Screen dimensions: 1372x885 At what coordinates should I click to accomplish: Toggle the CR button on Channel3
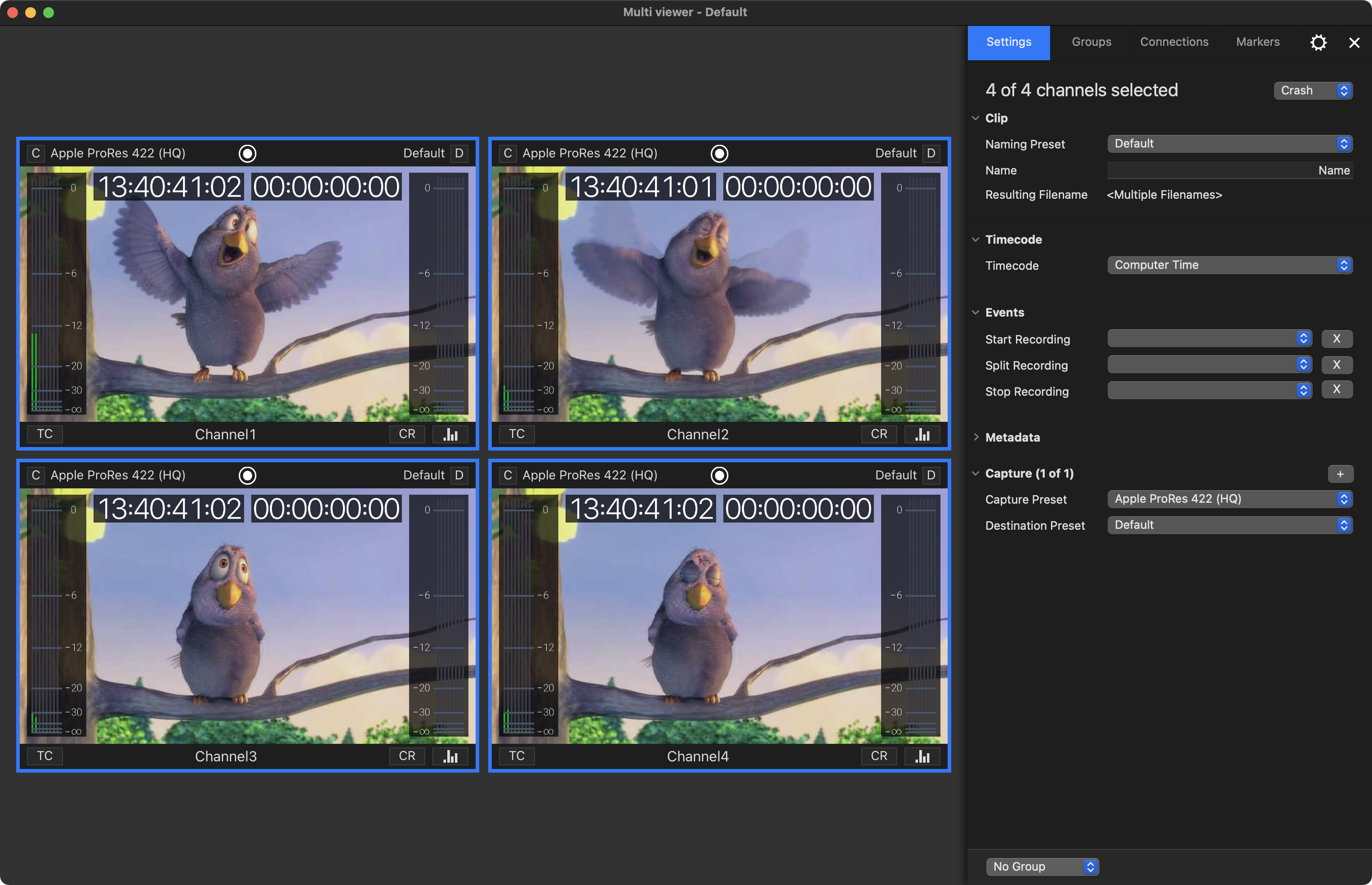(407, 756)
